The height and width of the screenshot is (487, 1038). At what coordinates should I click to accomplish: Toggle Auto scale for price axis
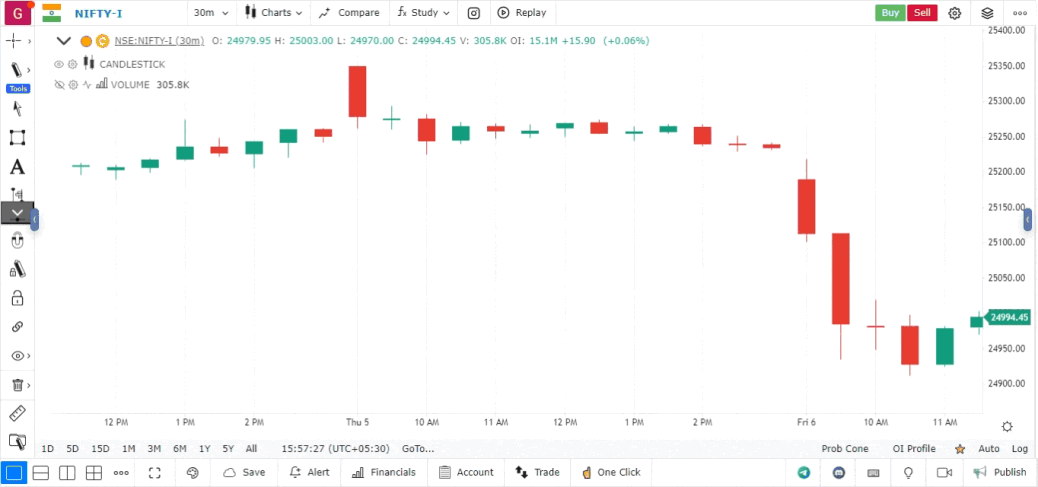[989, 449]
